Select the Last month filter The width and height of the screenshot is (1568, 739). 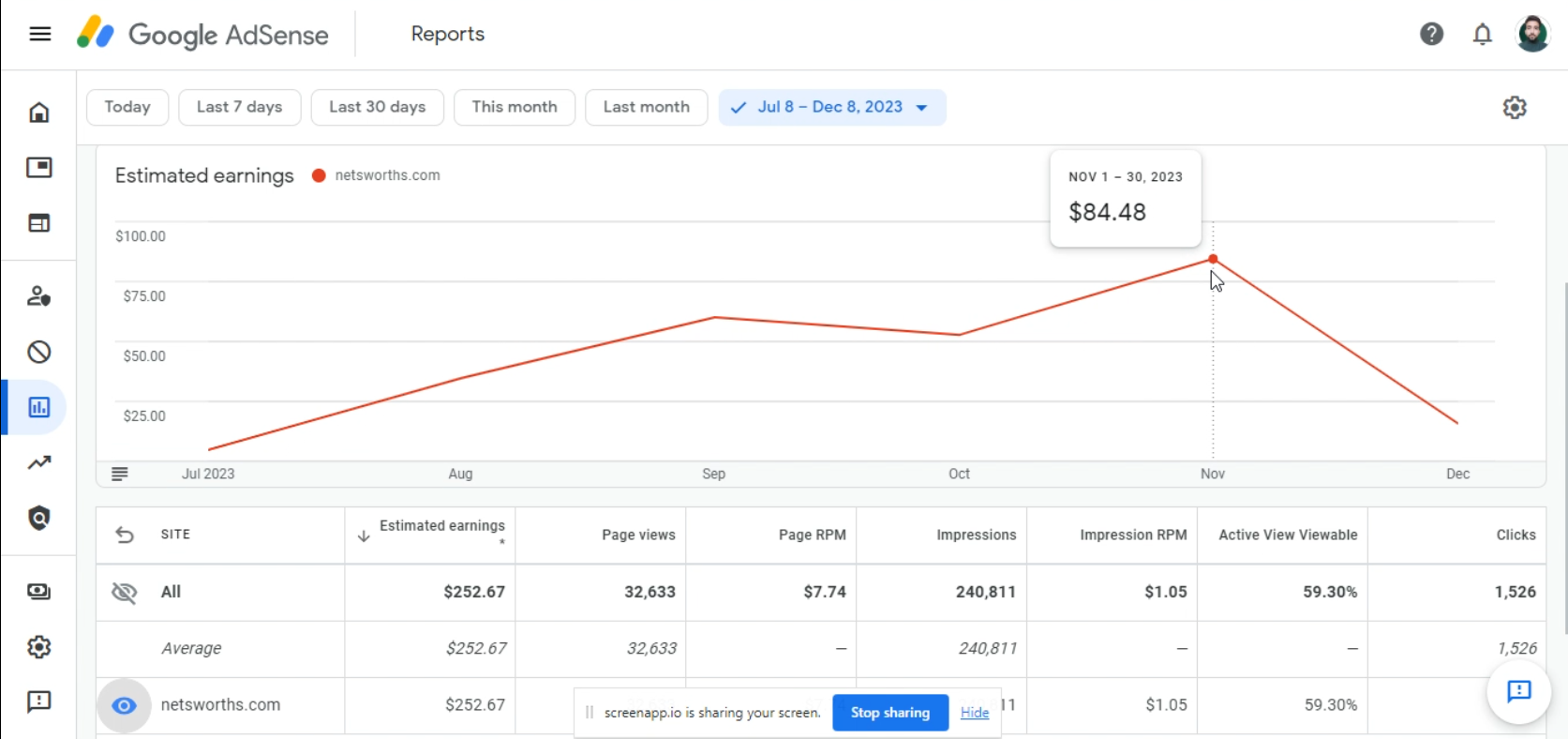point(647,107)
